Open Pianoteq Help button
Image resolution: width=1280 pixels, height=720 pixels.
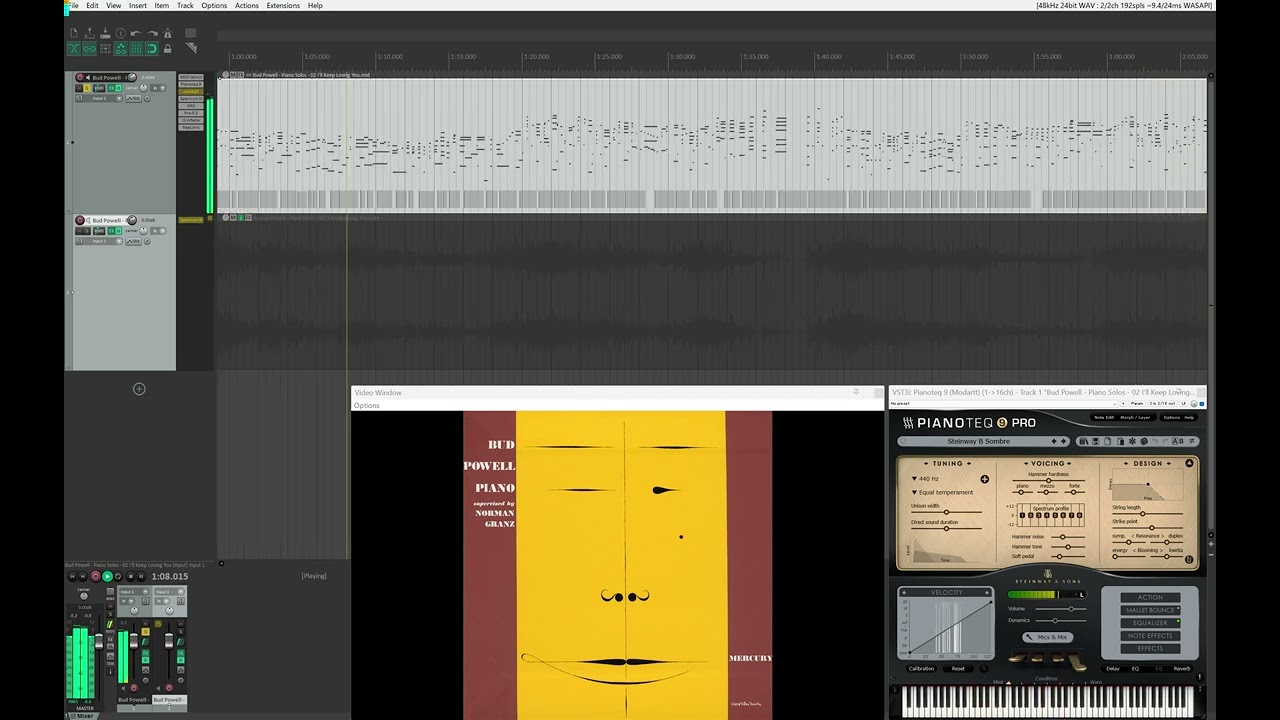click(x=1190, y=417)
